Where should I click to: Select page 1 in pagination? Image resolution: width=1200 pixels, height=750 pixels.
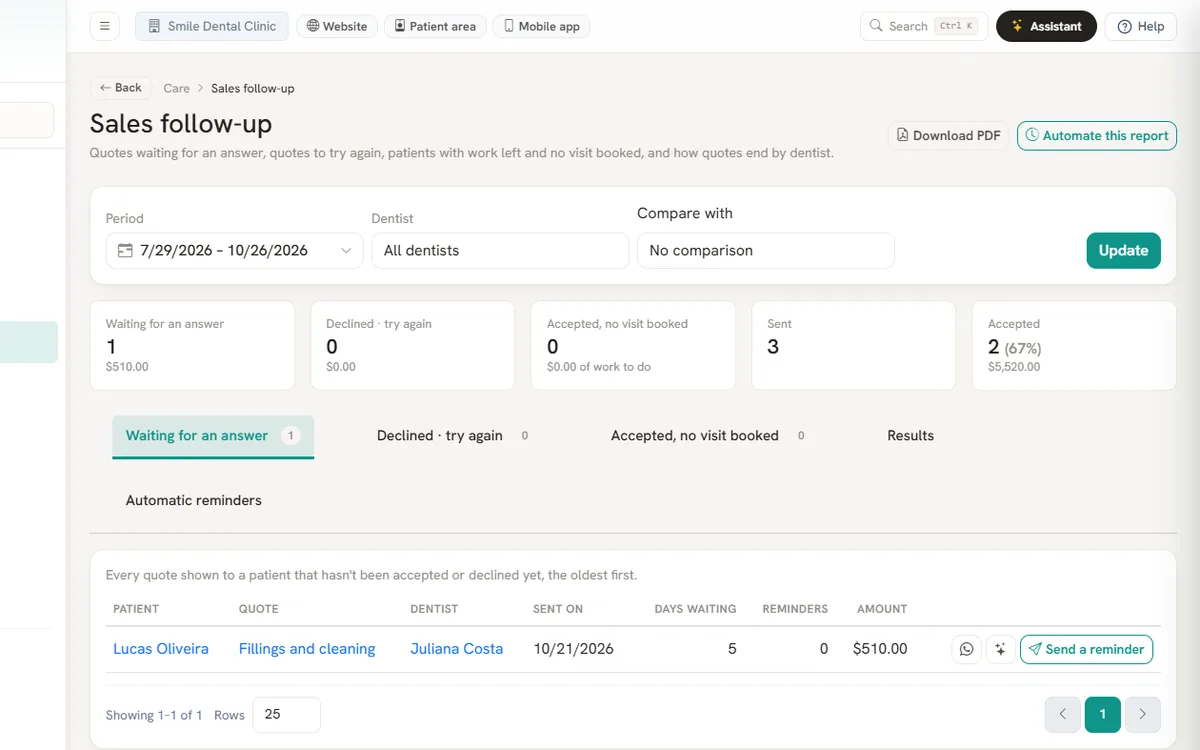(x=1103, y=714)
